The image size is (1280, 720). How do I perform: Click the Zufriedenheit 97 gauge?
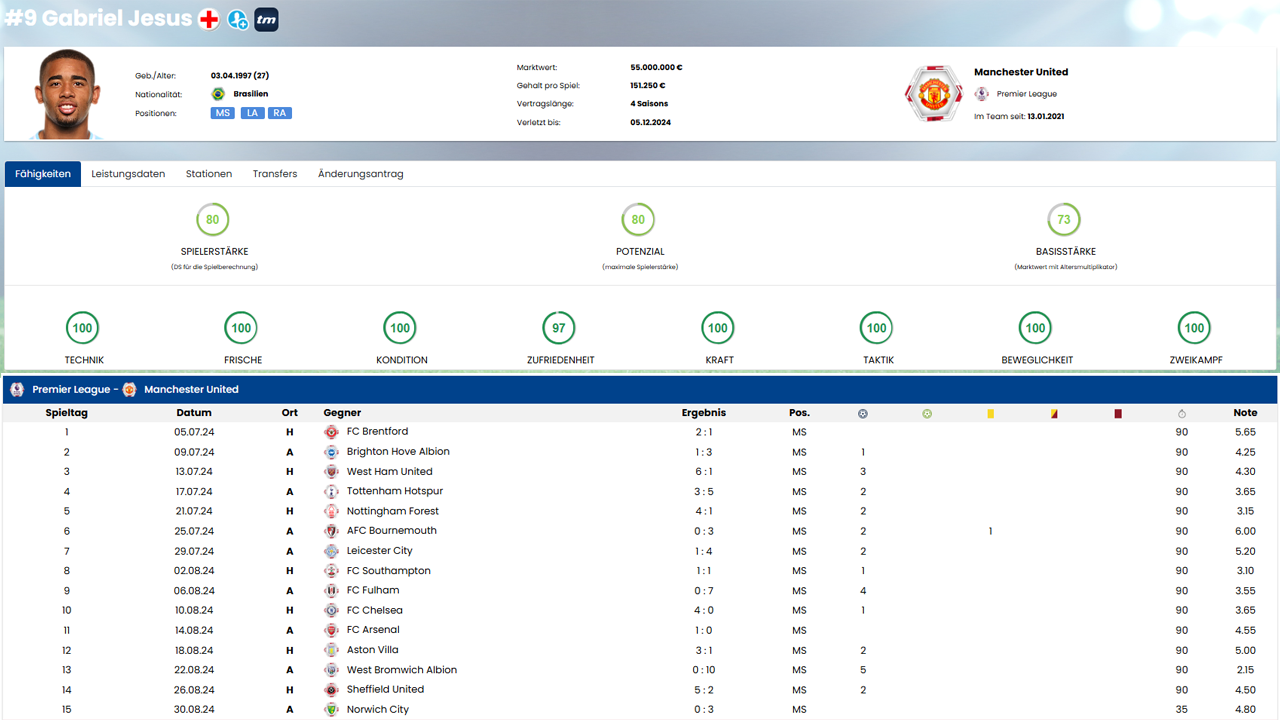tap(559, 327)
